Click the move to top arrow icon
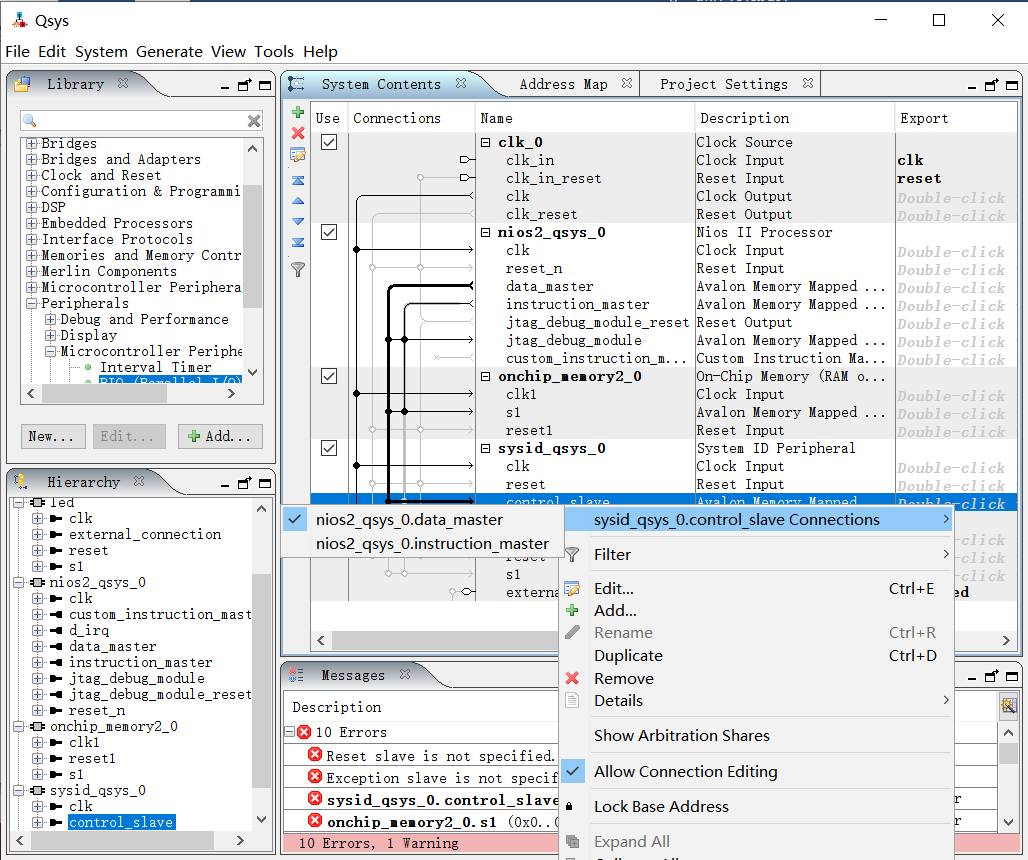This screenshot has height=860, width=1028. (x=297, y=180)
